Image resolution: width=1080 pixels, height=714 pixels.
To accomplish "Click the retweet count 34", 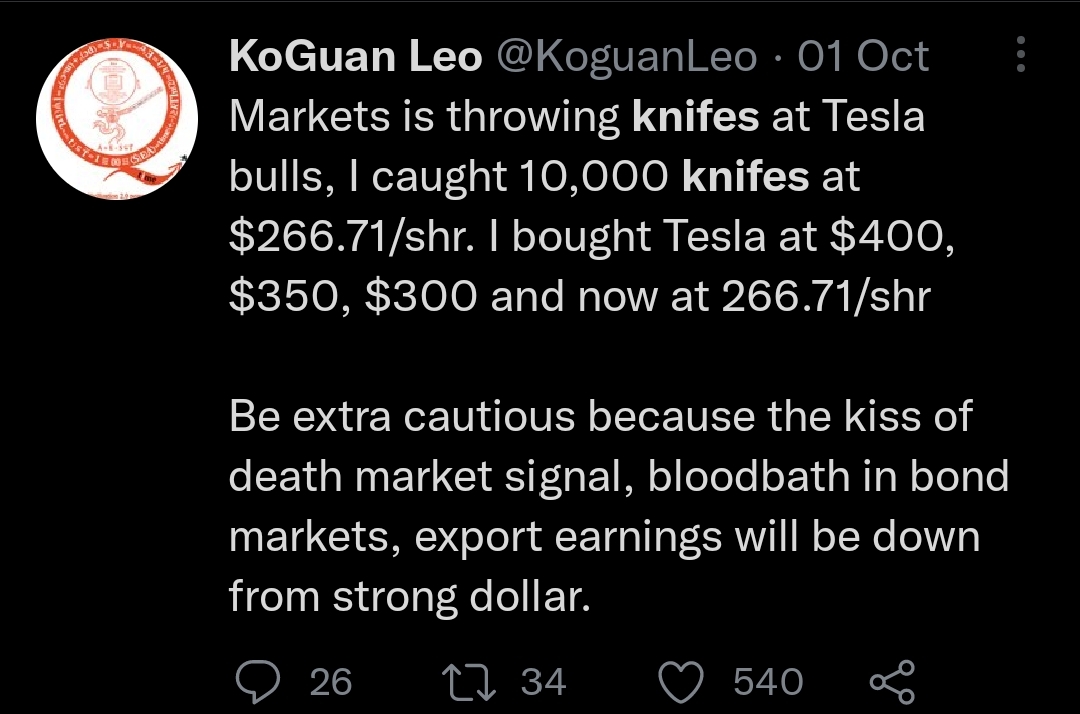I will pyautogui.click(x=544, y=682).
